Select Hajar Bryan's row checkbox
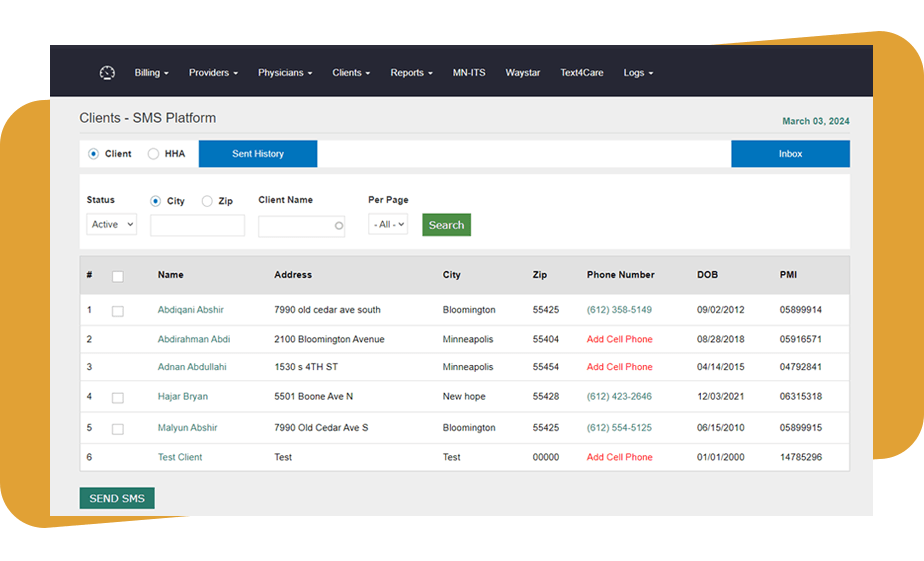 [118, 398]
